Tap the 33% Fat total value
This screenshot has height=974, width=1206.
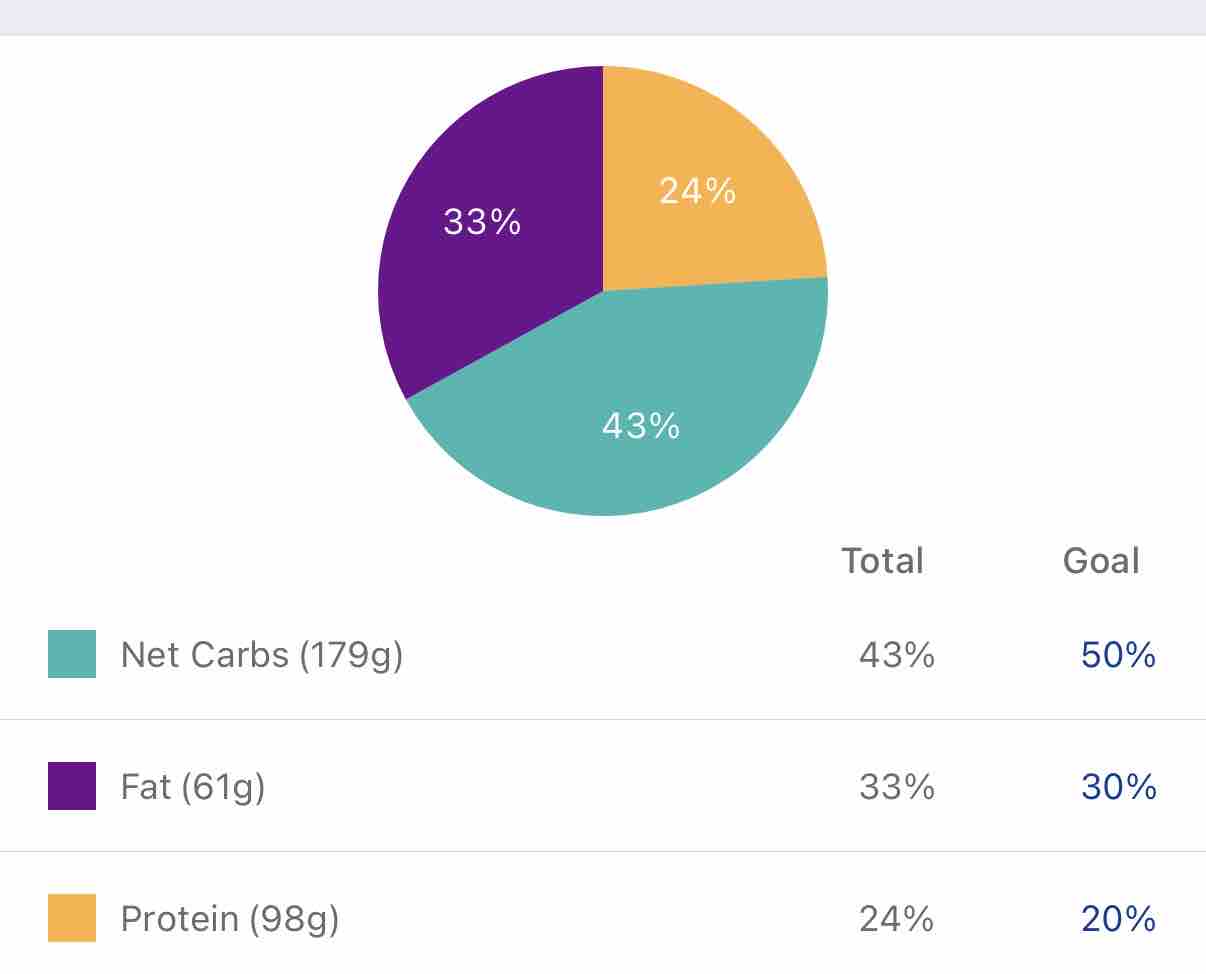(897, 787)
